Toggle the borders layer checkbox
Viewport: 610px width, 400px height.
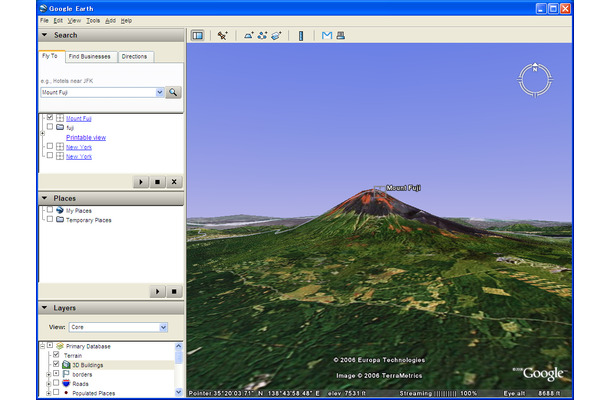tap(56, 373)
